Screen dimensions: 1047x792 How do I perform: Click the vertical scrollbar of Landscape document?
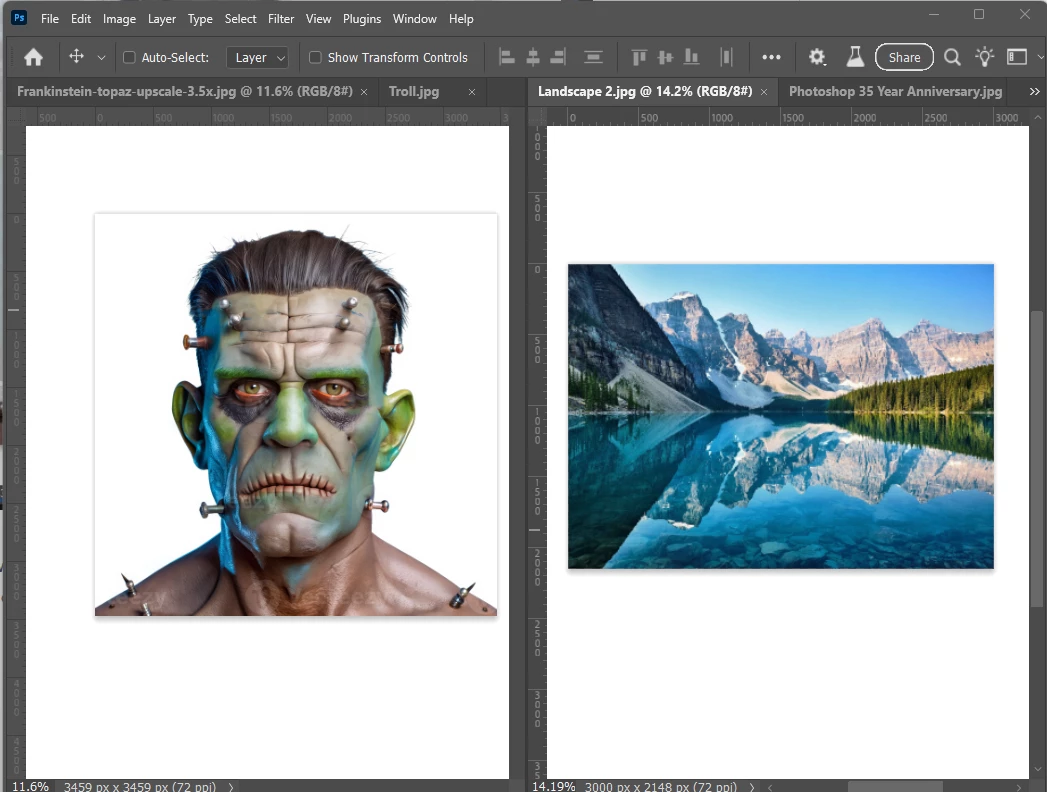[x=1037, y=459]
